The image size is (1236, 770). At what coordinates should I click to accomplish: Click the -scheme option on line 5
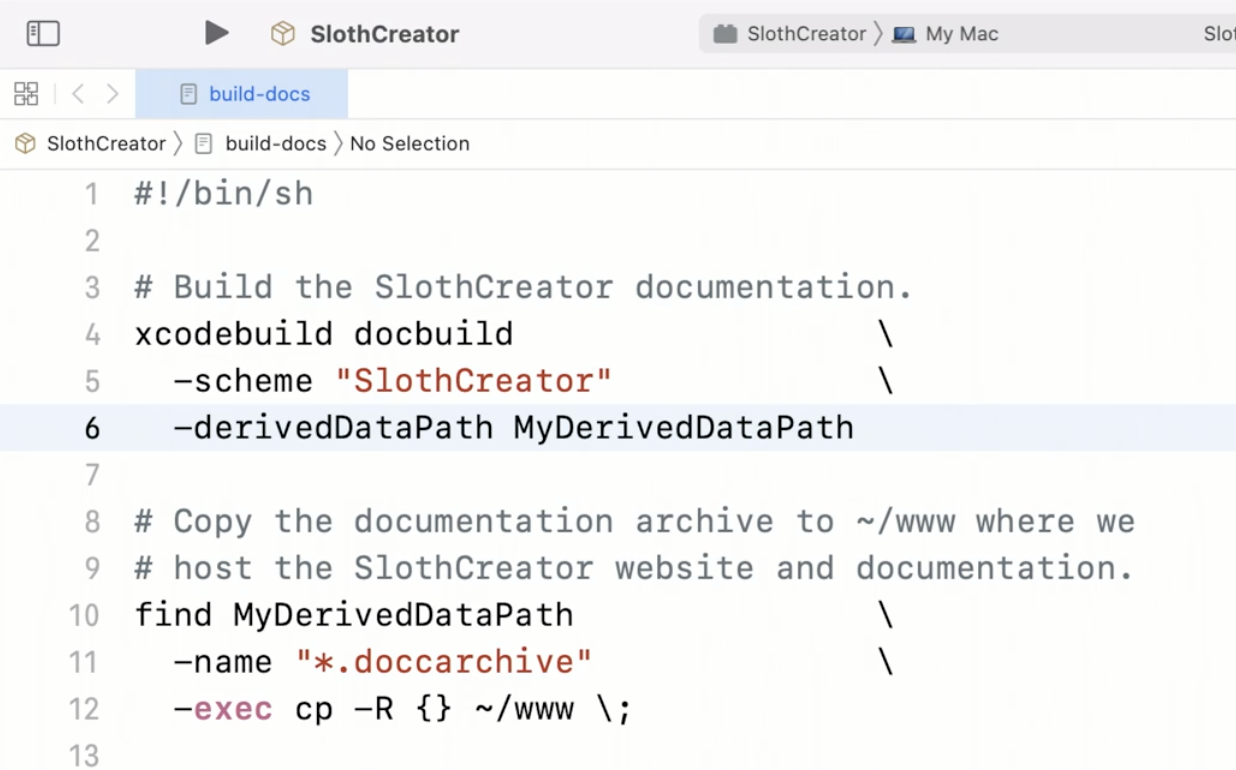point(244,381)
